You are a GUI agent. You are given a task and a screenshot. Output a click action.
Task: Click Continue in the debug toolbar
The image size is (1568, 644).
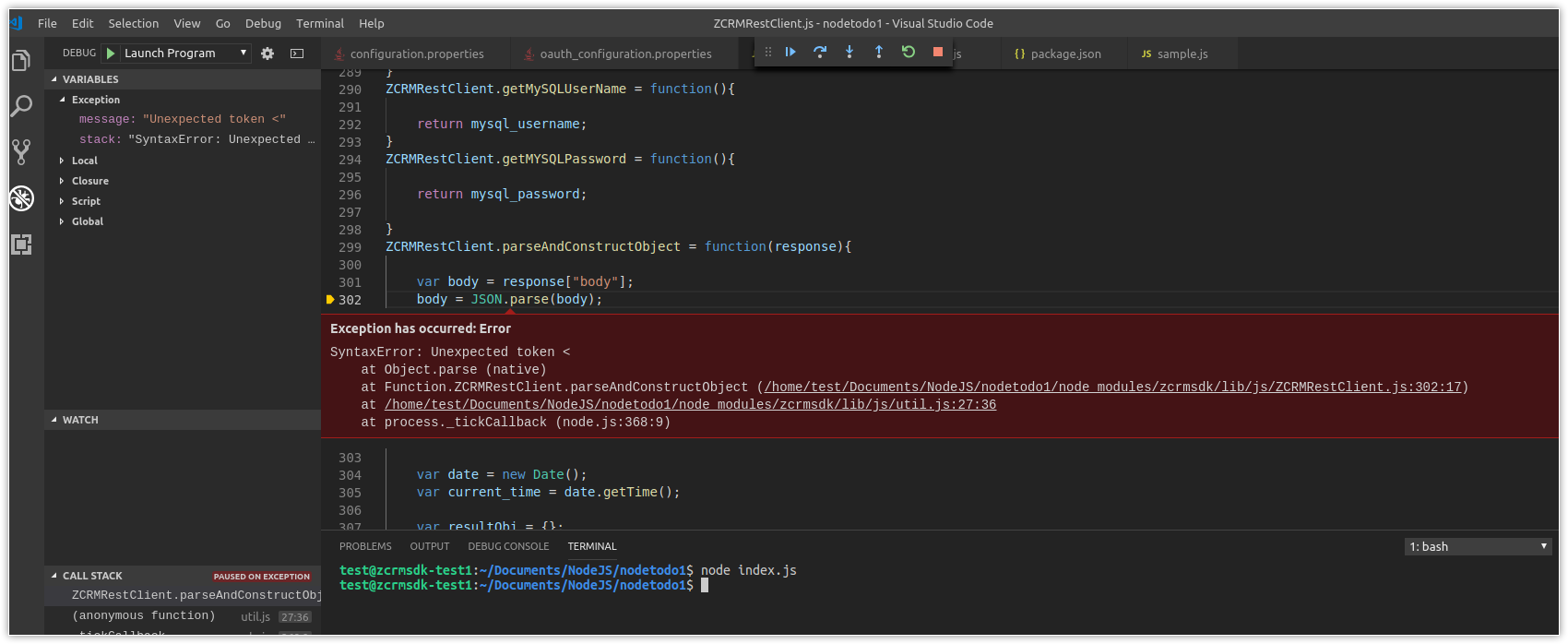pos(790,52)
